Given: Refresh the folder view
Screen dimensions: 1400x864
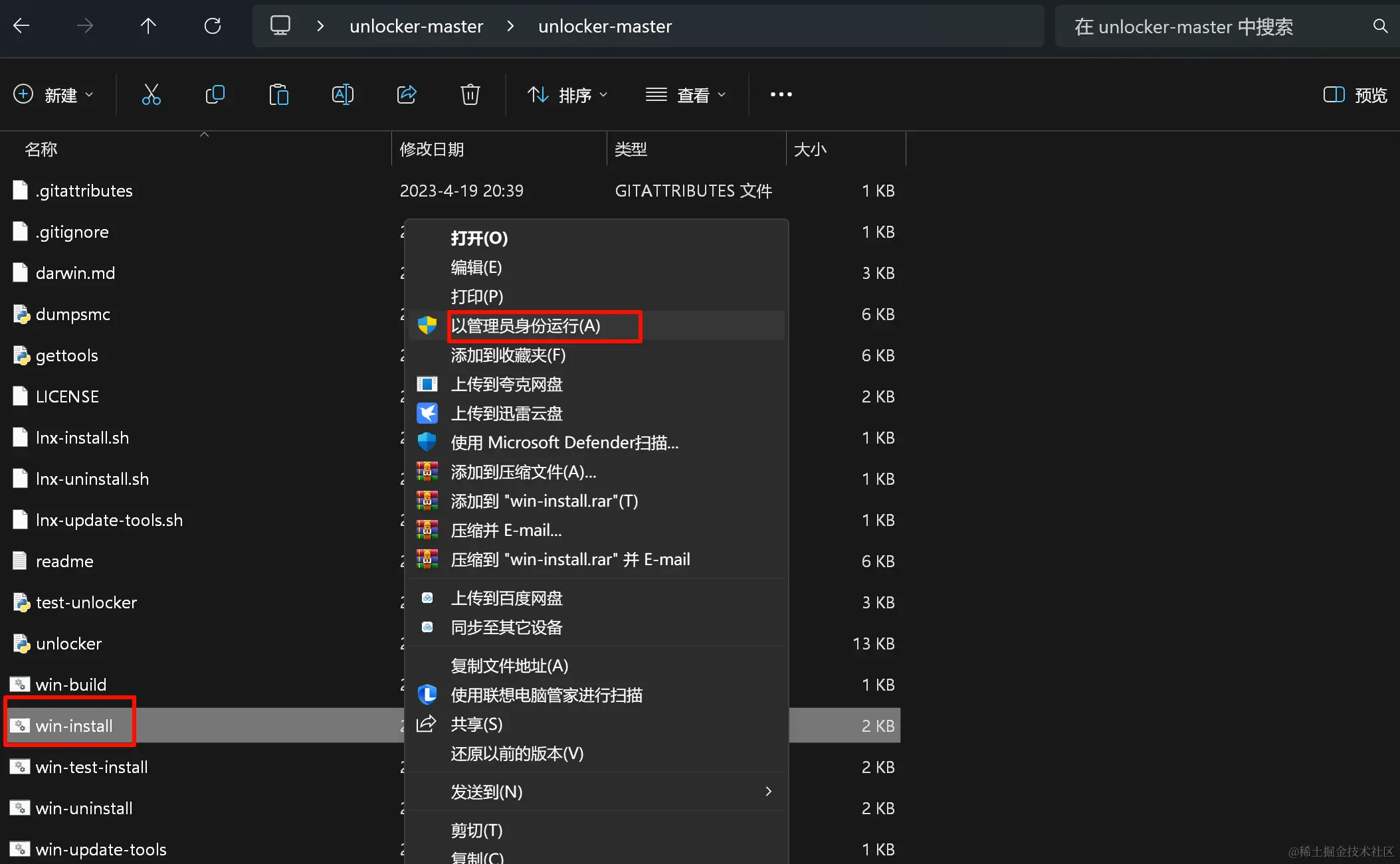Looking at the screenshot, I should pos(213,27).
